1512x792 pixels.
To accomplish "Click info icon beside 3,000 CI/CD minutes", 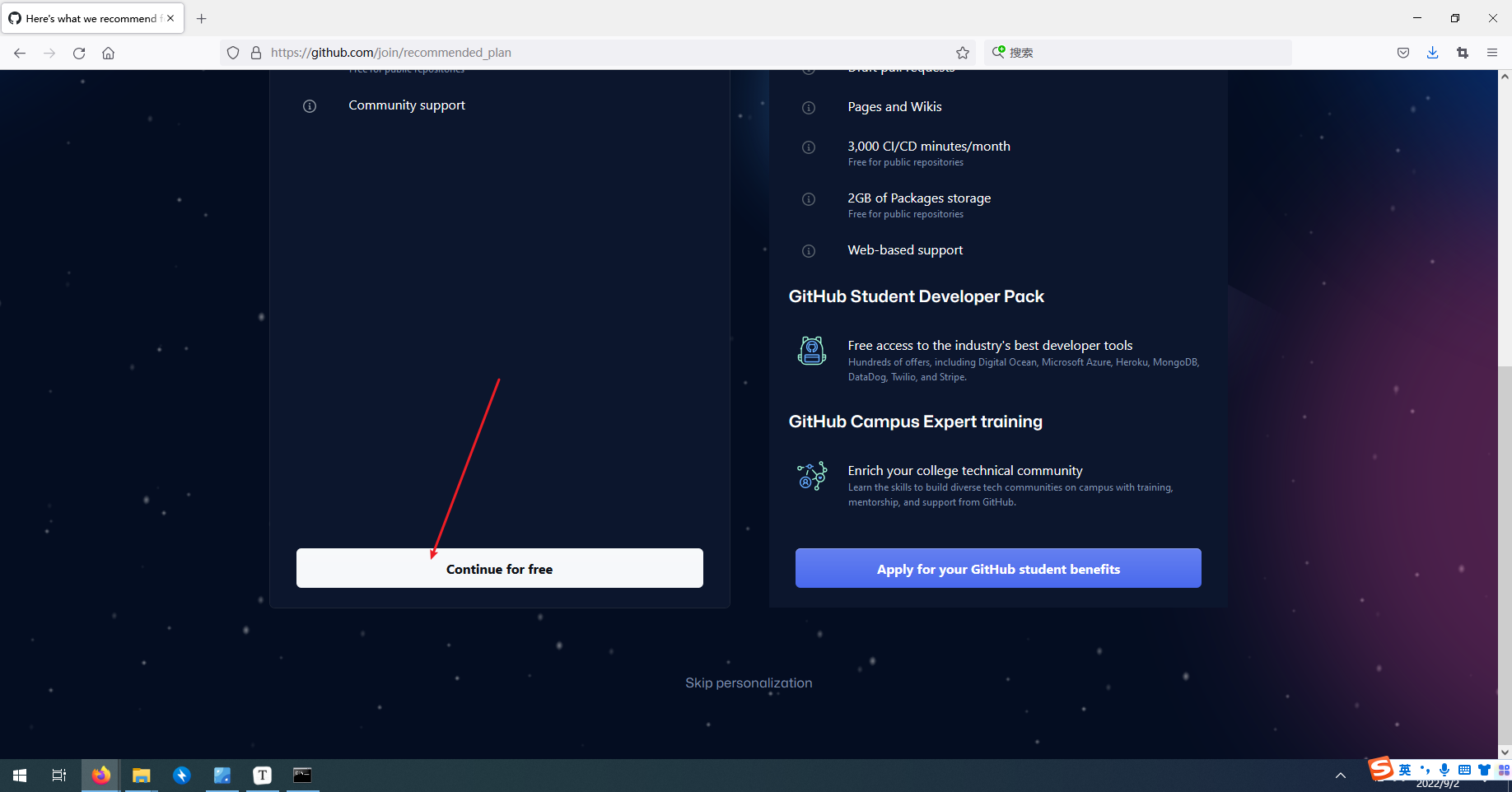I will [809, 147].
